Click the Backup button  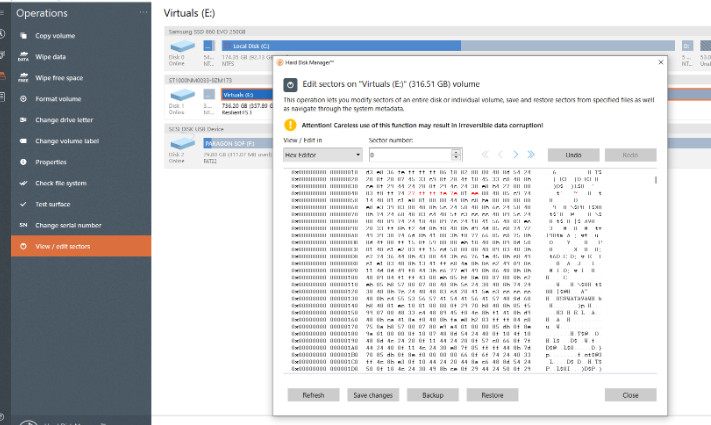tap(432, 395)
